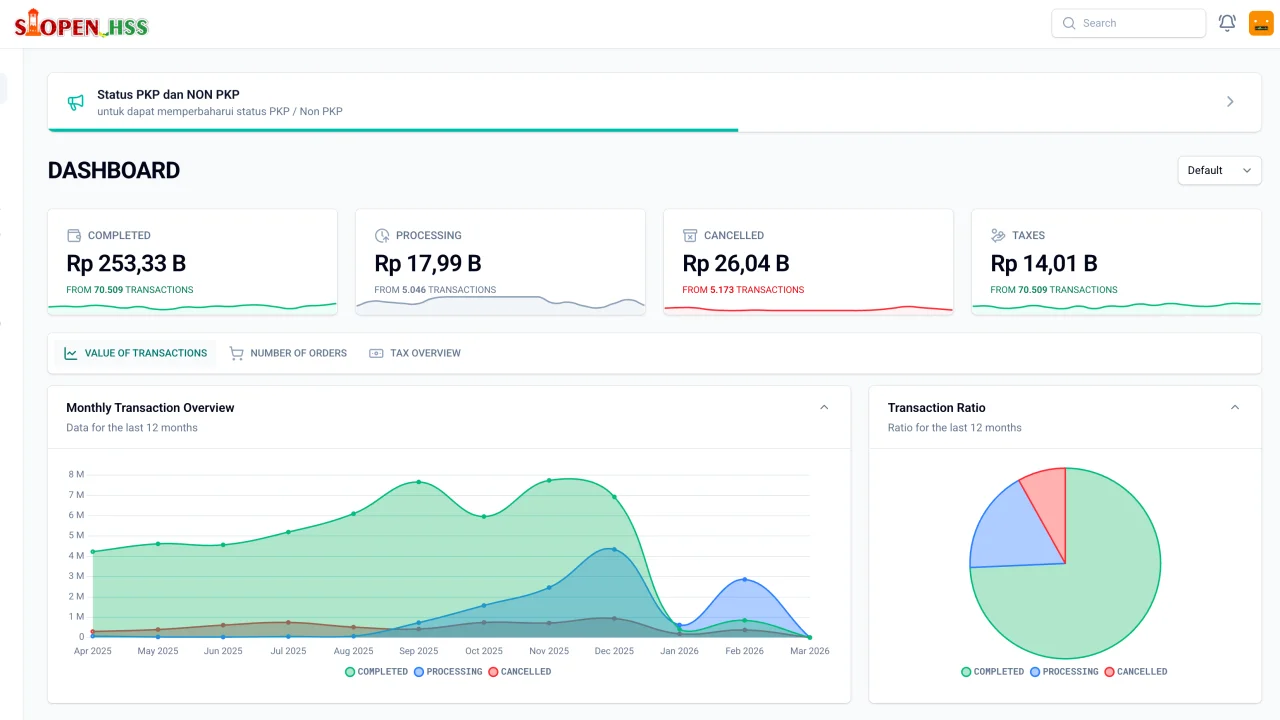This screenshot has height=720, width=1280.
Task: Toggle COMPLETED series in the line chart legend
Action: pyautogui.click(x=377, y=672)
